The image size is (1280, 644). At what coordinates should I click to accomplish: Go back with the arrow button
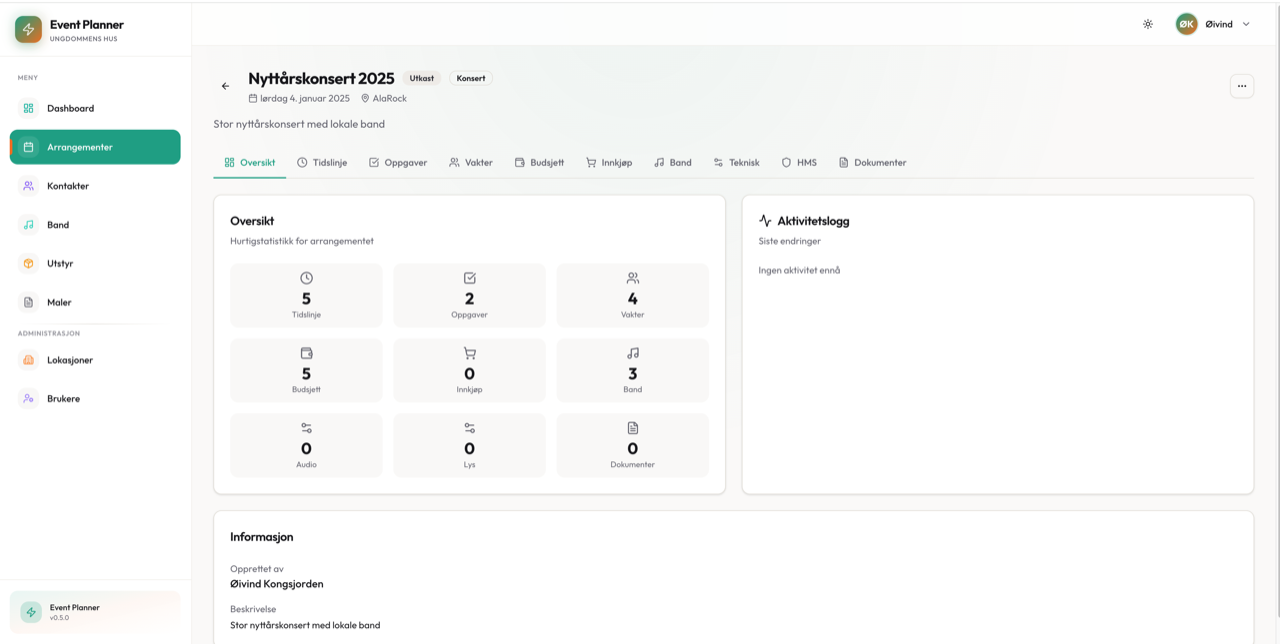[x=225, y=86]
